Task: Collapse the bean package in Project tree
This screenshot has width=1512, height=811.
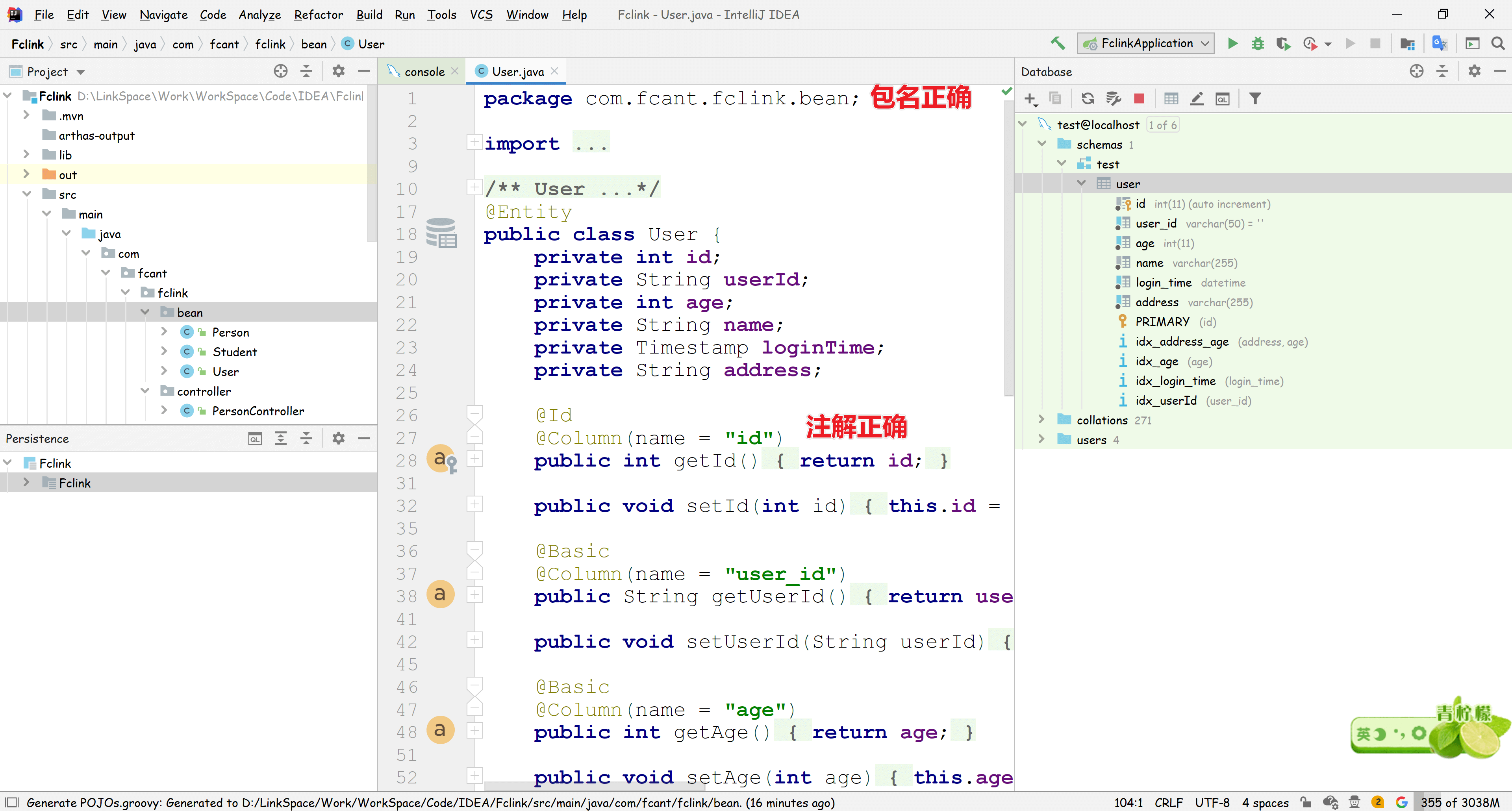Action: pyautogui.click(x=145, y=312)
